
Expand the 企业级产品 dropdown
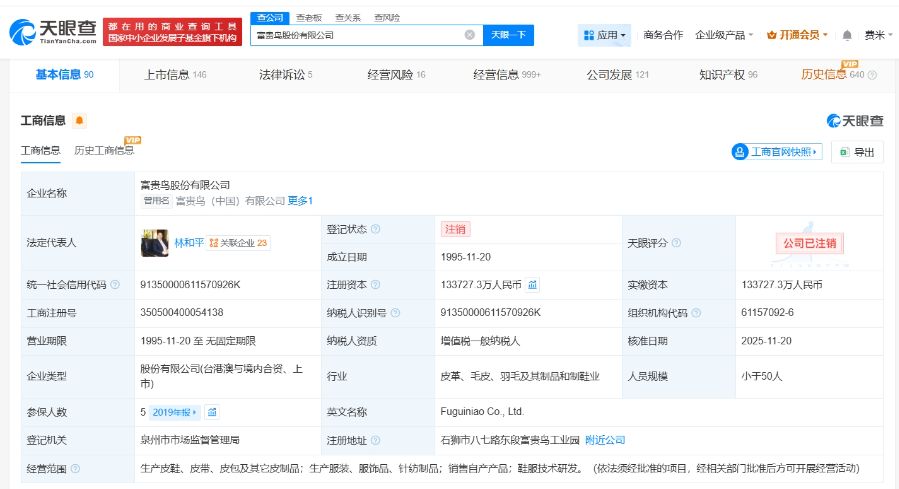[725, 35]
